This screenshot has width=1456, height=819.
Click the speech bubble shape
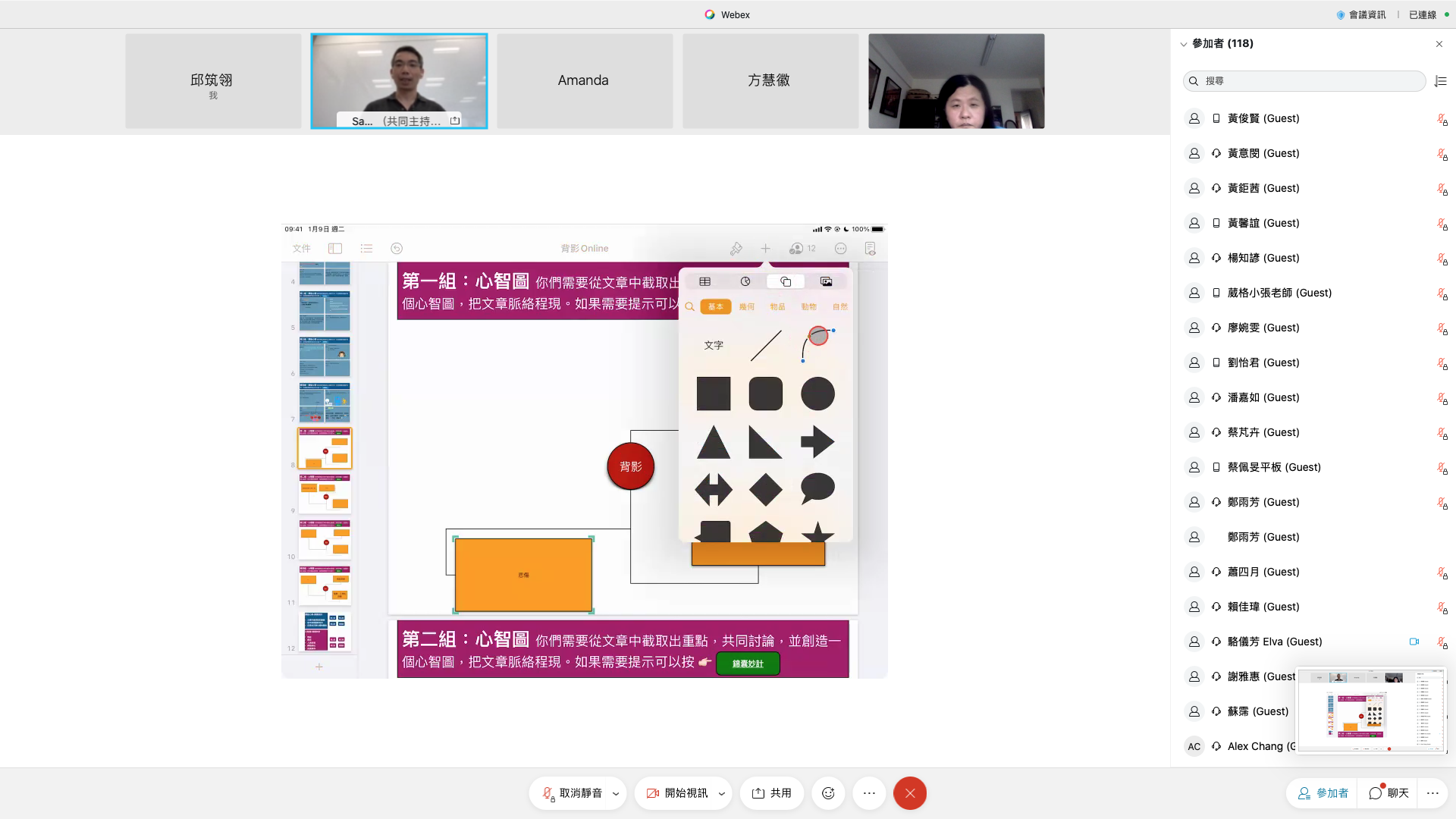tap(817, 488)
